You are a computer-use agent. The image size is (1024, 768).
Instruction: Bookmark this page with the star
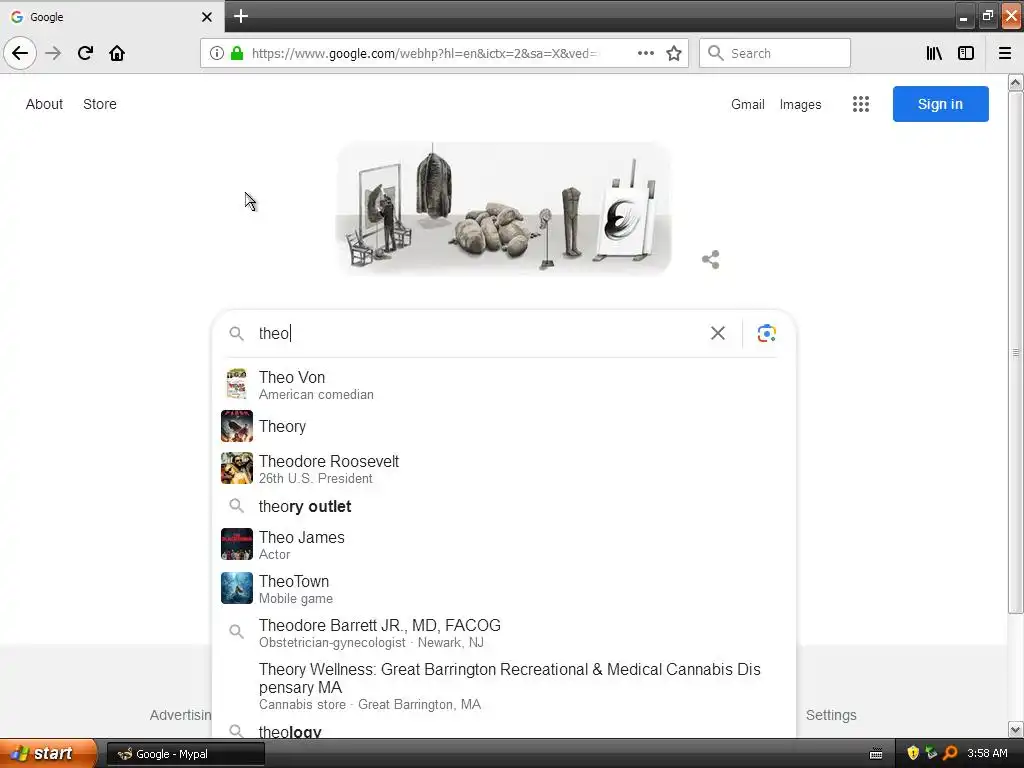pyautogui.click(x=674, y=53)
